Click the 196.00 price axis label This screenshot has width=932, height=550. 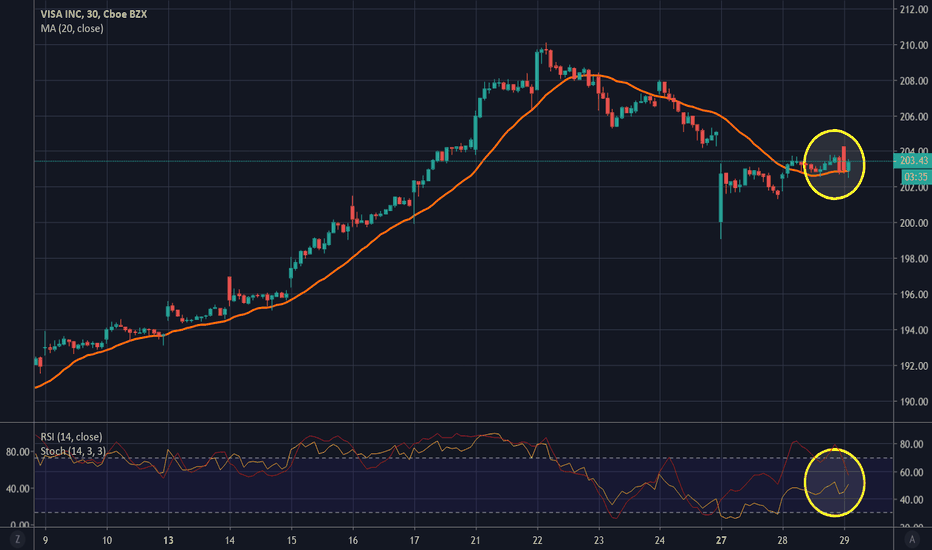tap(914, 294)
